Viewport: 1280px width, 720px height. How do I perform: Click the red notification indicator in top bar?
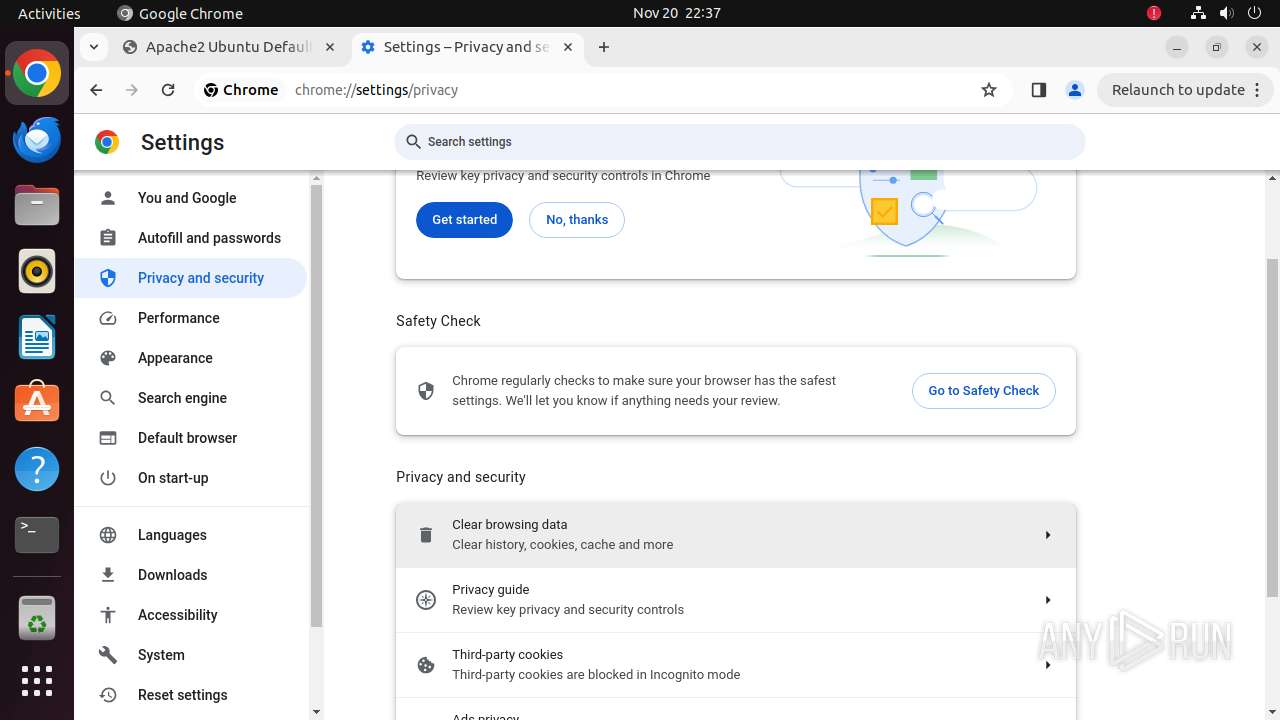point(1154,14)
